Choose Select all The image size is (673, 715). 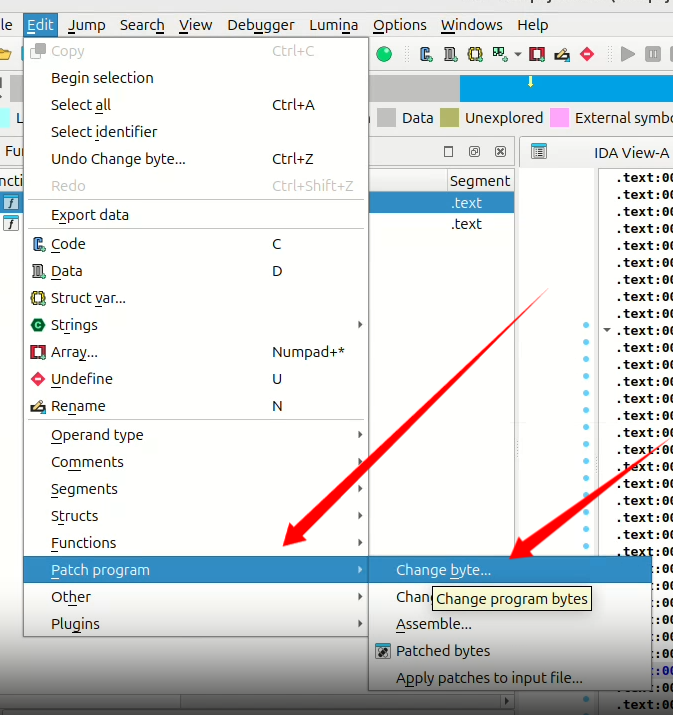pos(196,105)
